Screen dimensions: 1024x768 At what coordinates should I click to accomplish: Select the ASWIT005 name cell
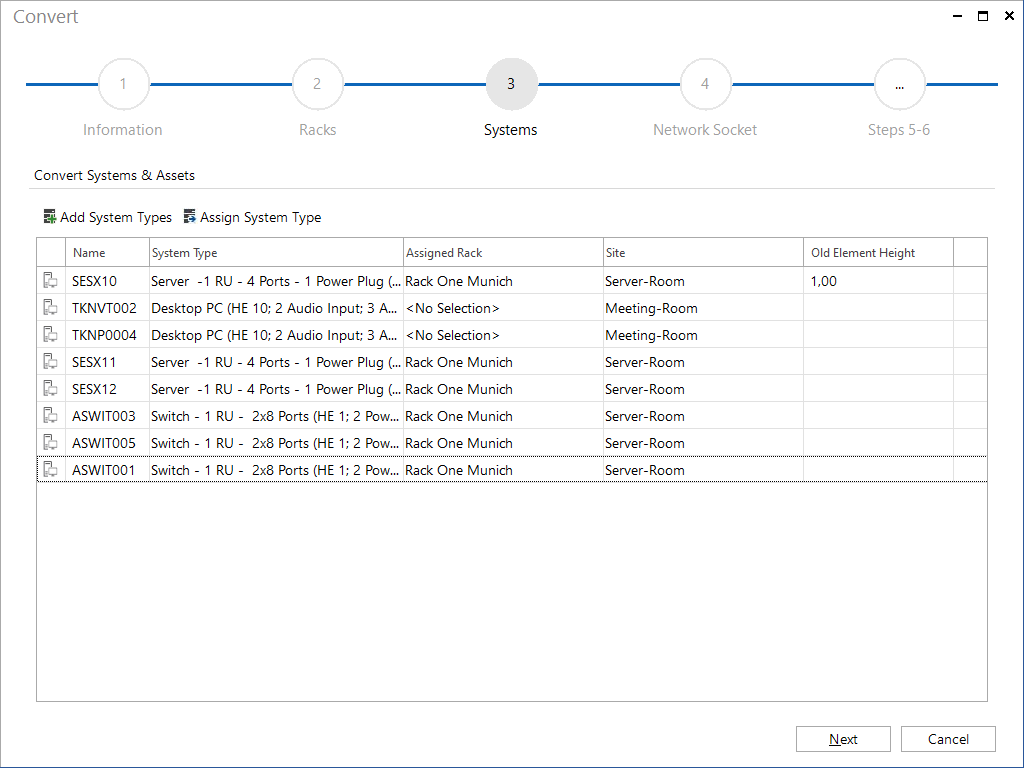click(108, 443)
